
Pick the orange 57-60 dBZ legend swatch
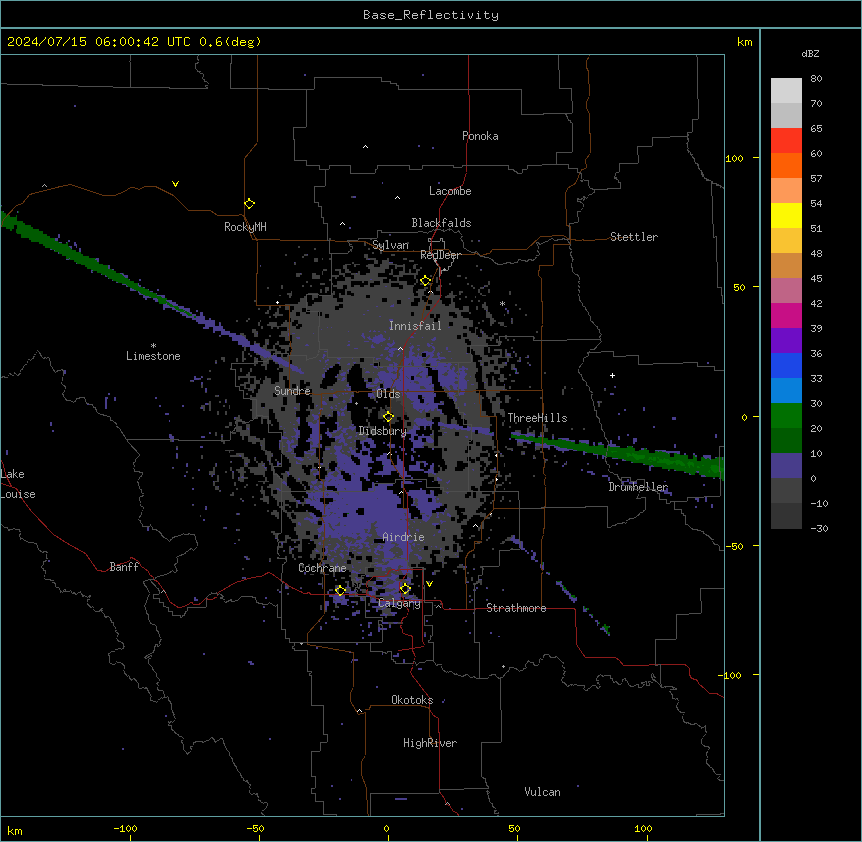pyautogui.click(x=786, y=165)
